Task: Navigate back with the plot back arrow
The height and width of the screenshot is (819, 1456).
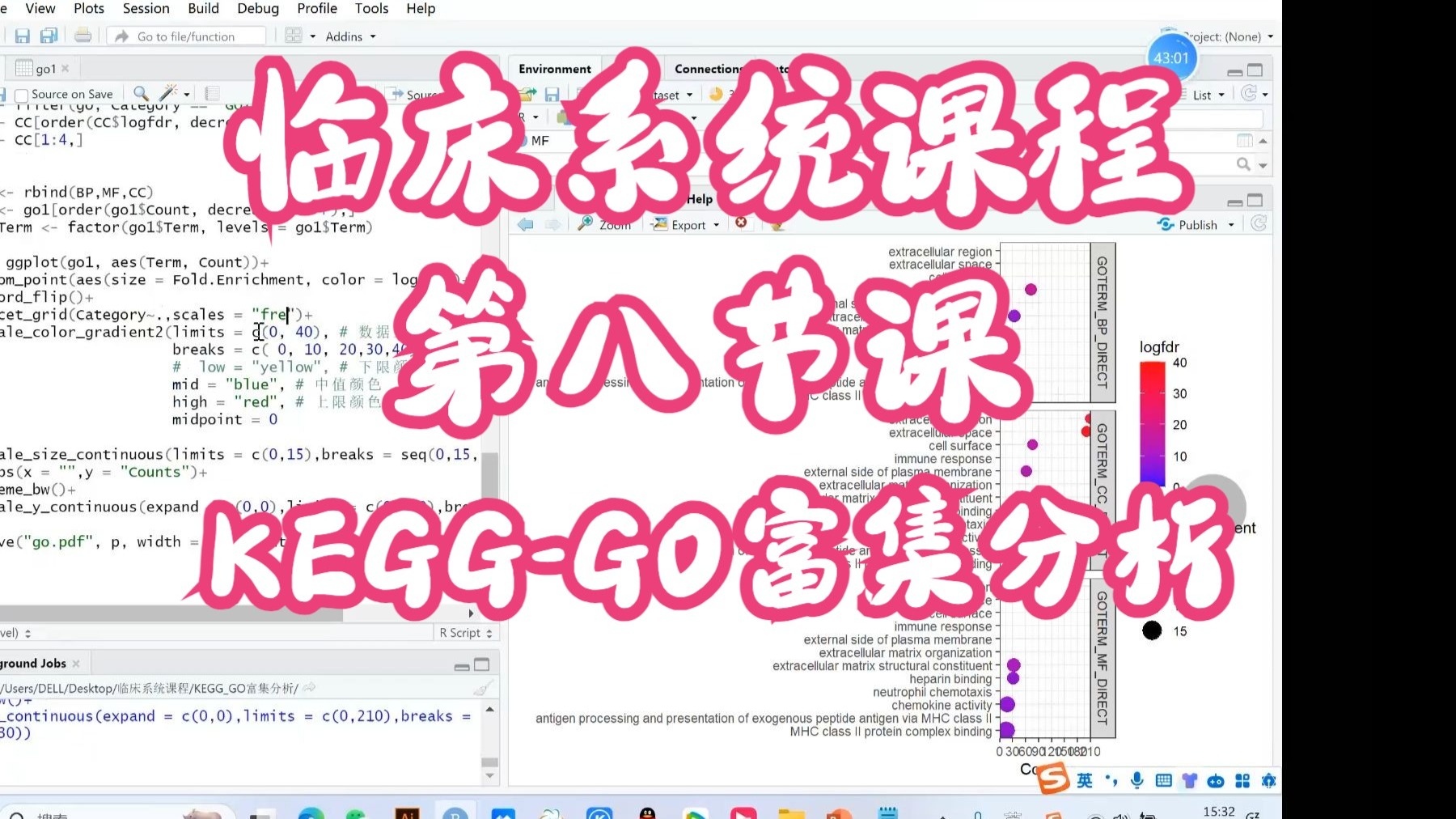Action: 524,224
